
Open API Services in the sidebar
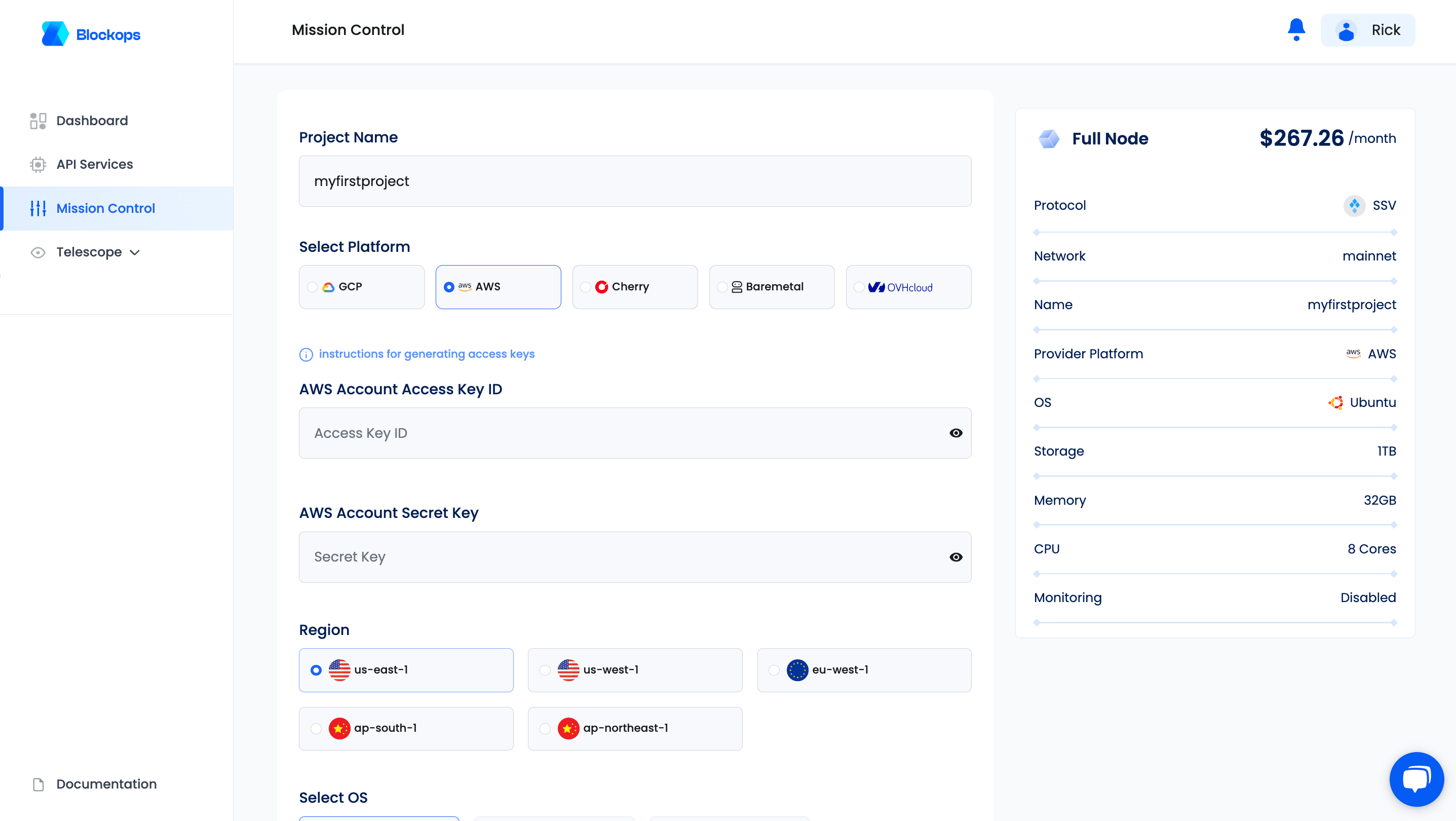(117, 165)
